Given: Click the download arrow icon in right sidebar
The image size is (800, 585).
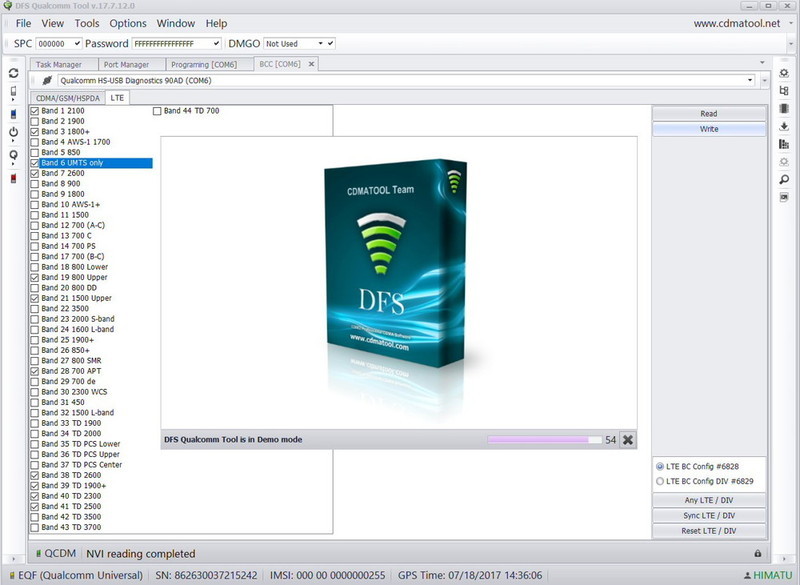Looking at the screenshot, I should coord(784,126).
